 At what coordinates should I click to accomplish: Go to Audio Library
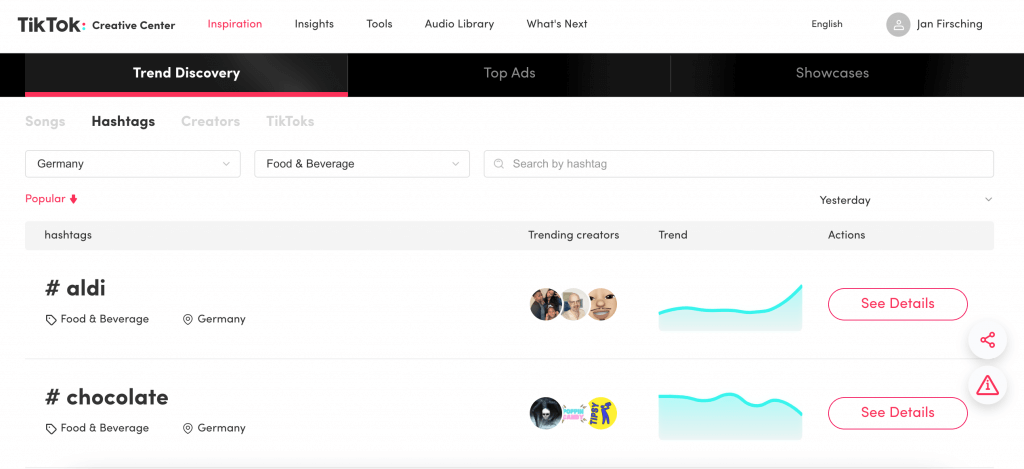click(x=459, y=24)
